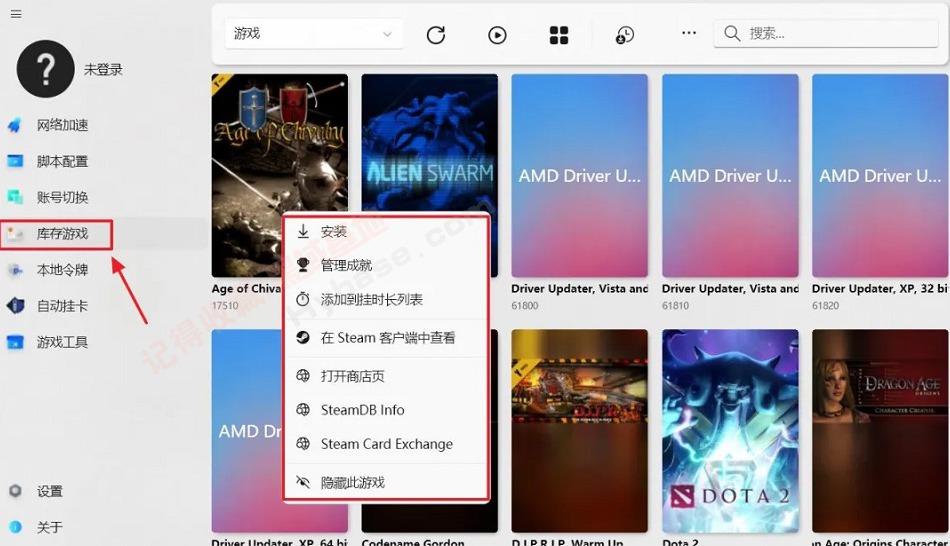The width and height of the screenshot is (950, 546).
Task: Click the AMD Driver card 61810
Action: click(730, 176)
